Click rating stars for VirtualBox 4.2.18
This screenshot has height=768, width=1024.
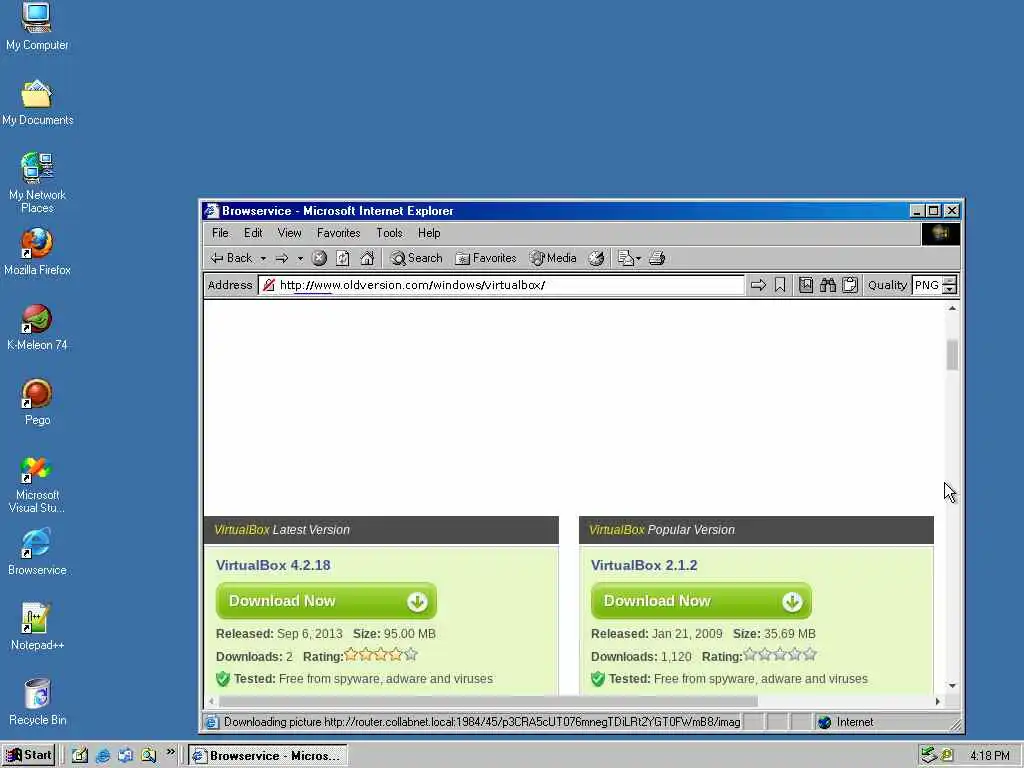coord(381,654)
